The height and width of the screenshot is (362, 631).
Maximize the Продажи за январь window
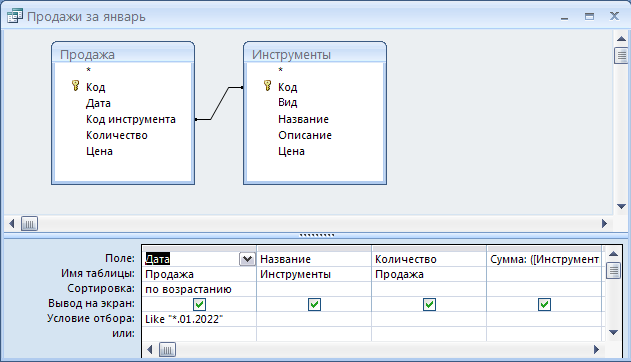[x=589, y=16]
